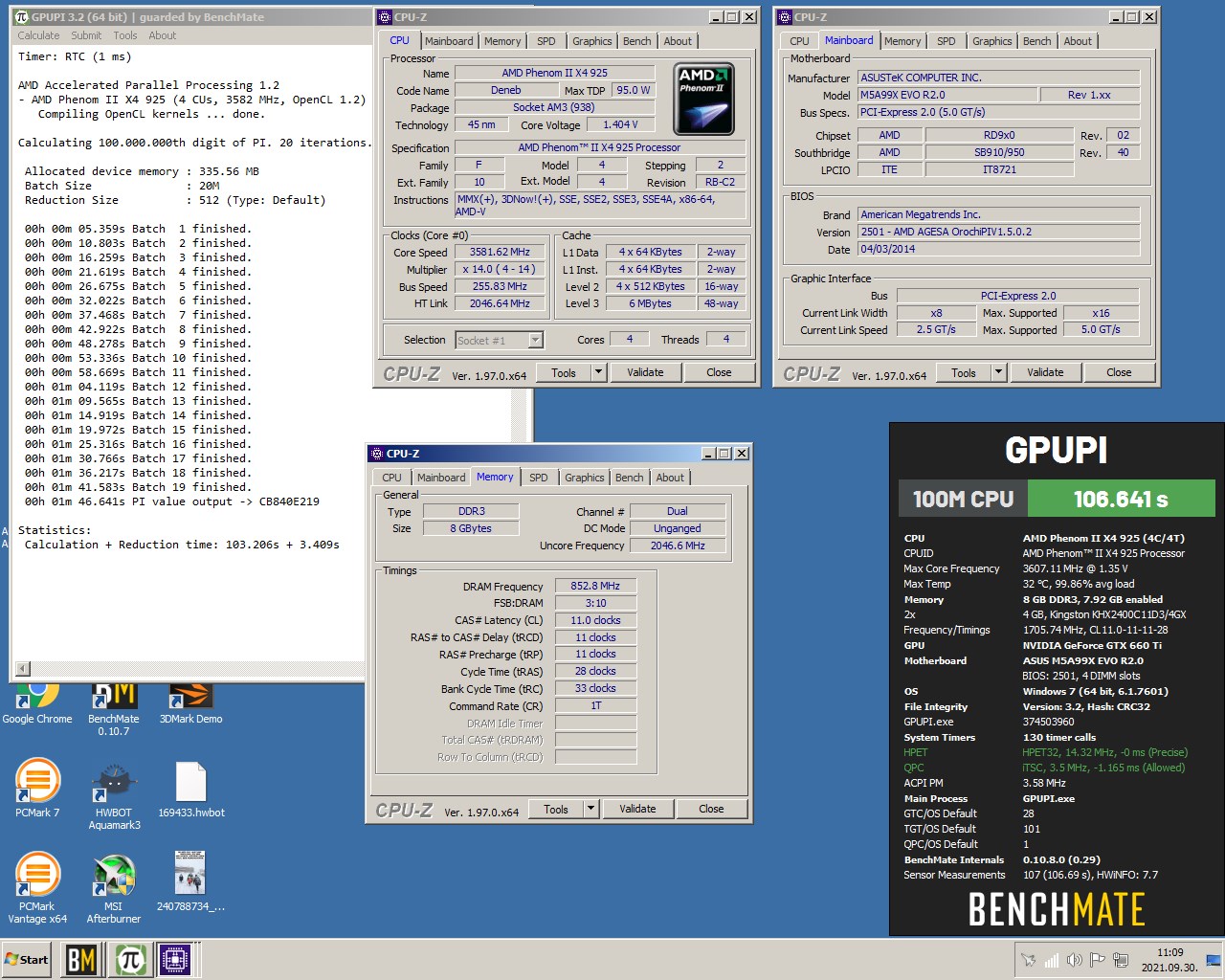Switch to CPU tab in Mainboard window
Viewport: 1225px width, 980px height.
pyautogui.click(x=799, y=41)
